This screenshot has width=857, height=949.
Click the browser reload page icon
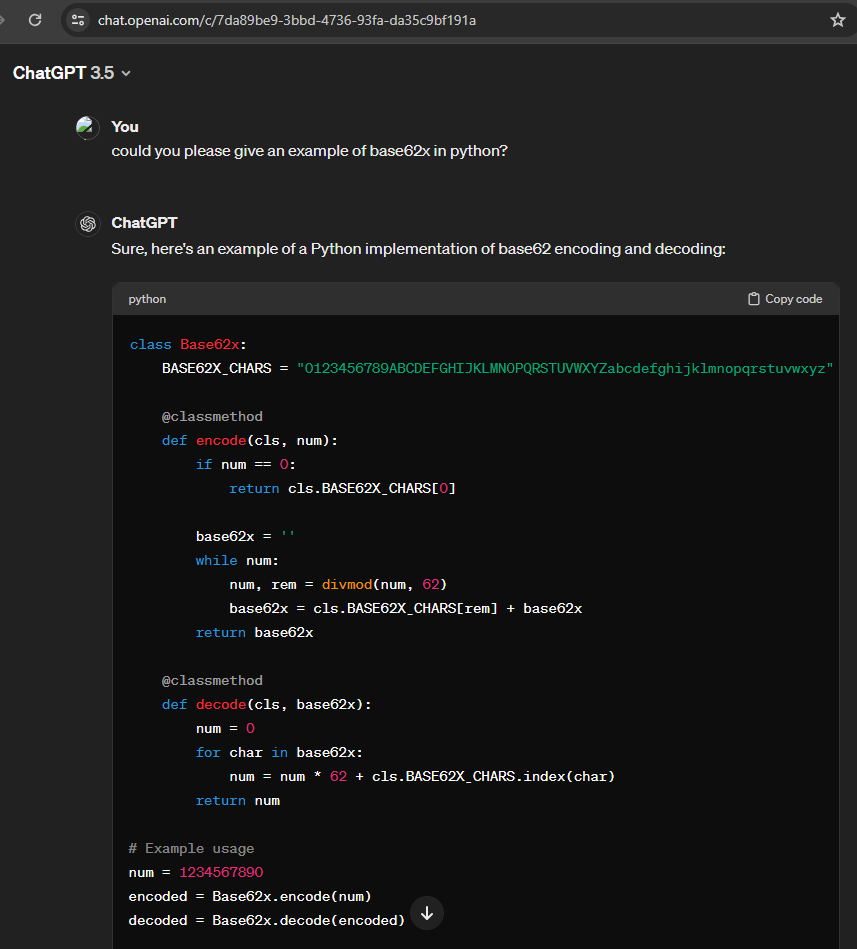pyautogui.click(x=35, y=20)
